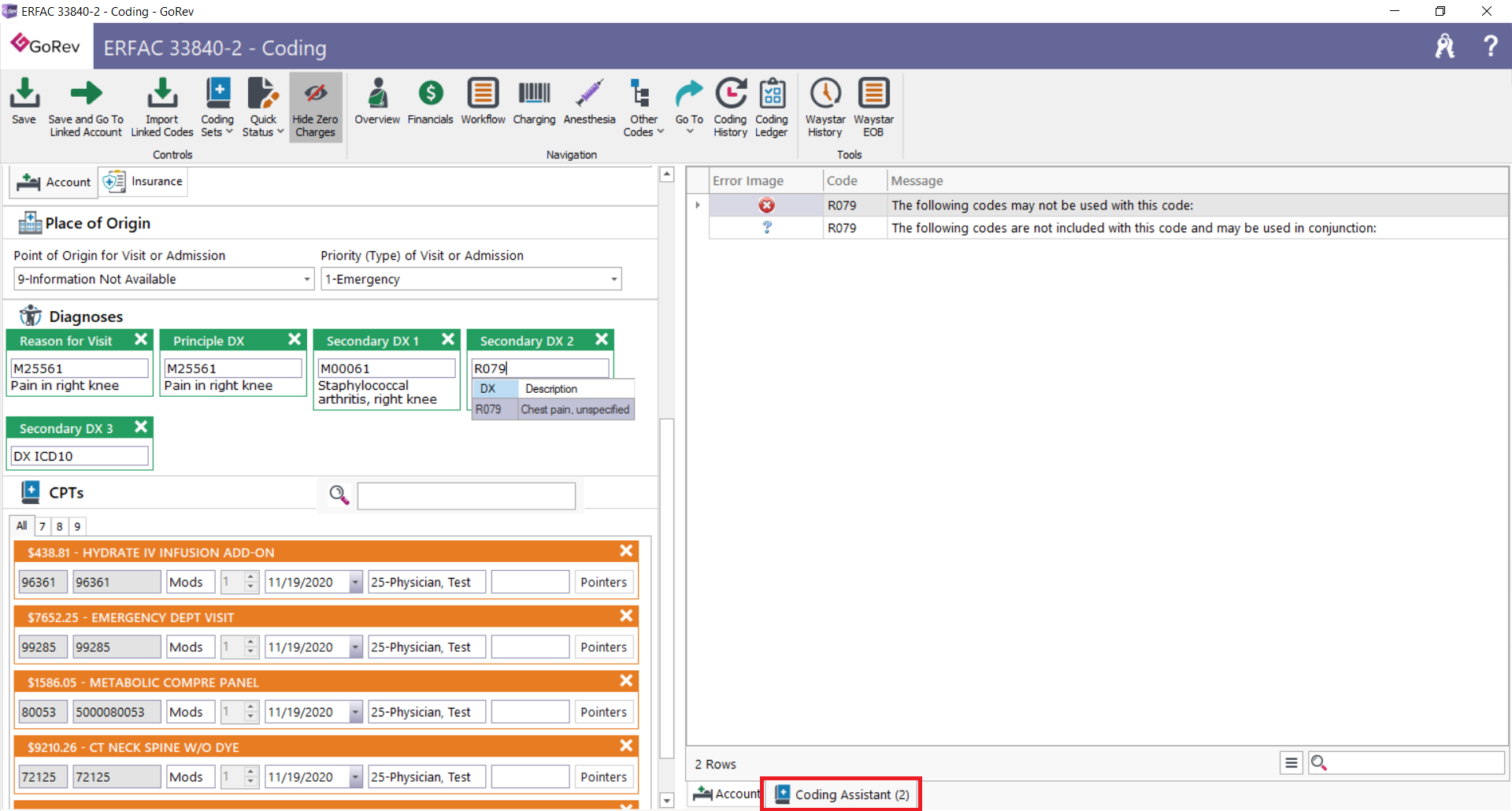Click Save and Go To Linked Account
The height and width of the screenshot is (811, 1512).
[x=86, y=108]
